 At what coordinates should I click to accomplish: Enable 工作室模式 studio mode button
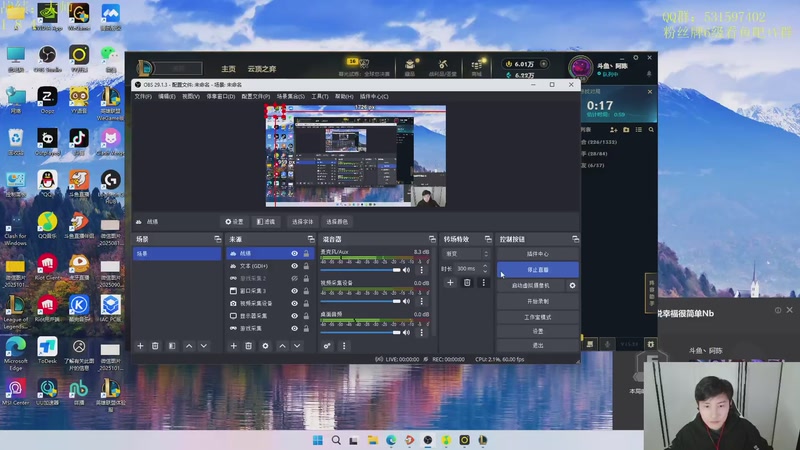[538, 317]
